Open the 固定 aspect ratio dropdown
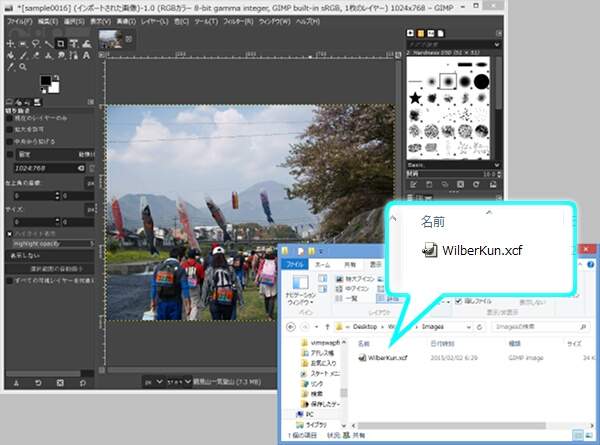 click(x=55, y=154)
